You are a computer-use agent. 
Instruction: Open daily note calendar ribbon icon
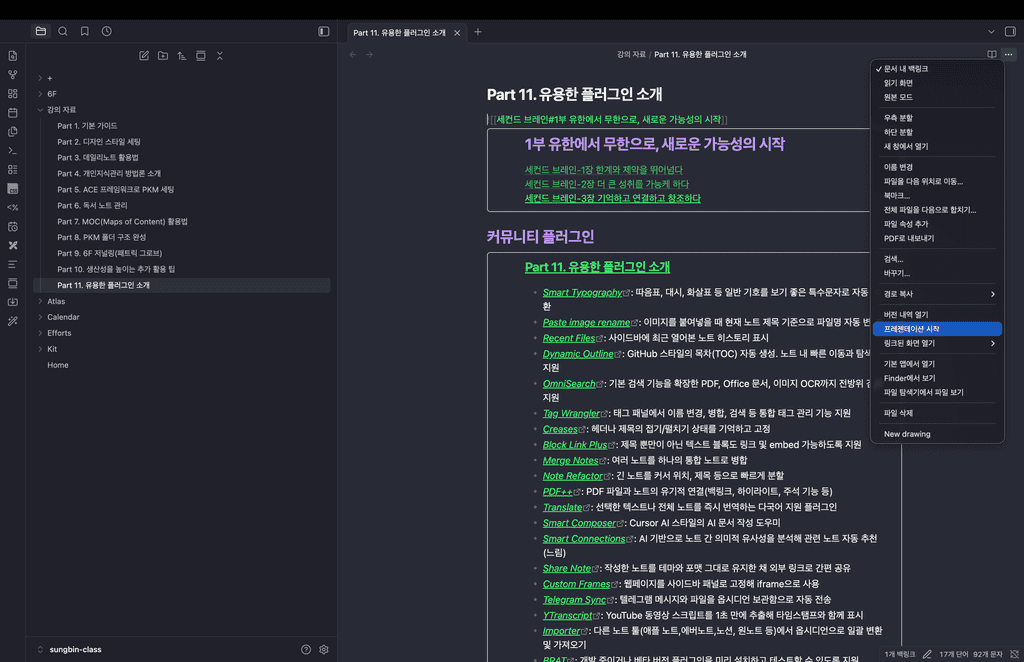coord(12,113)
